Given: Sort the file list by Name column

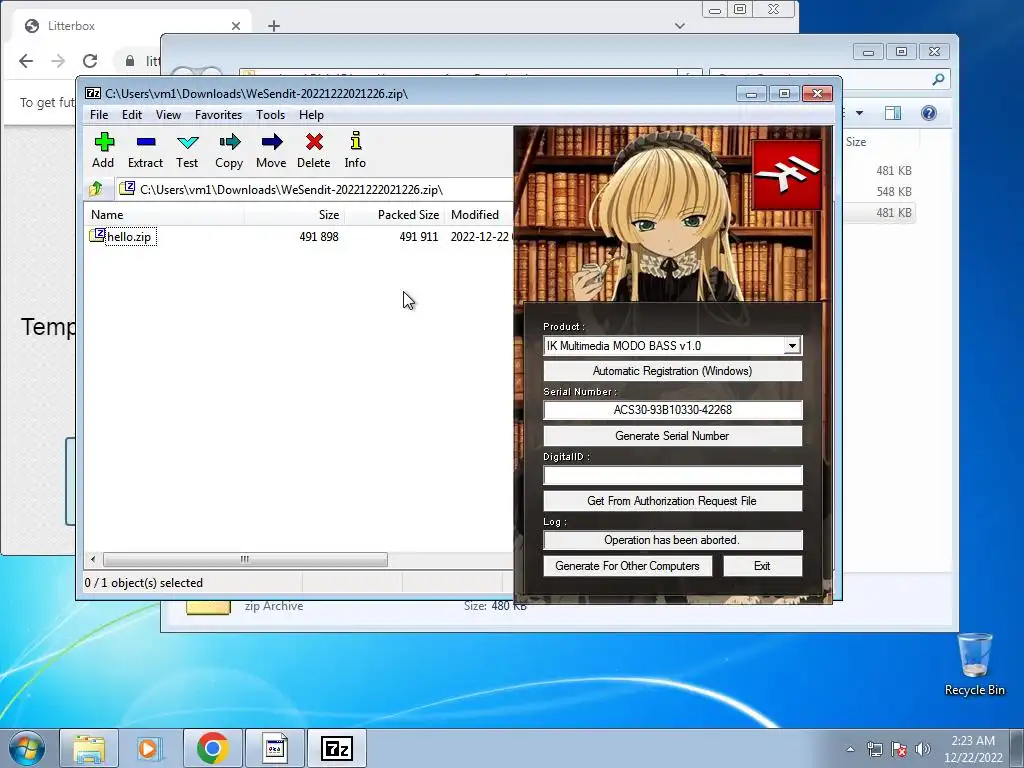Looking at the screenshot, I should coord(165,215).
